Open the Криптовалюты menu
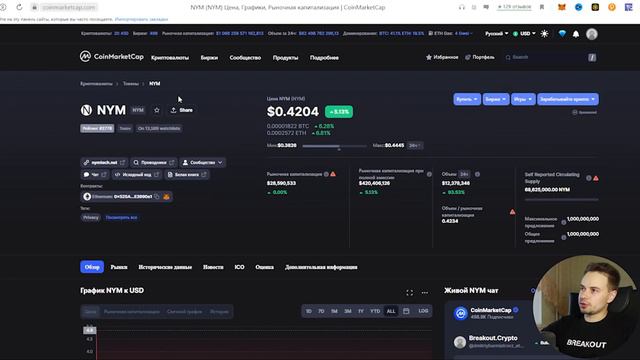Image resolution: width=640 pixels, height=360 pixels. pos(170,58)
